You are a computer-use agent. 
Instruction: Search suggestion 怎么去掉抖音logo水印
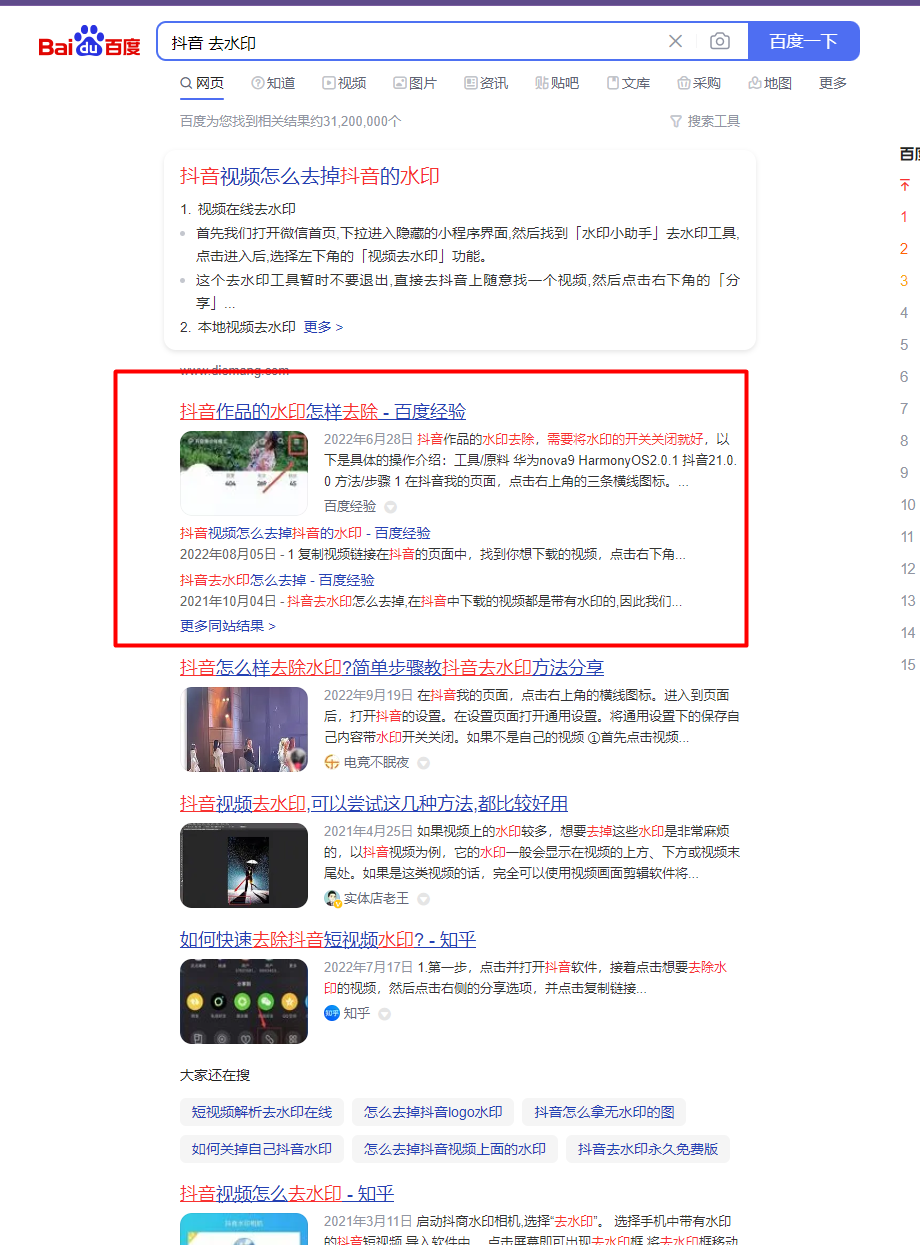point(433,1112)
